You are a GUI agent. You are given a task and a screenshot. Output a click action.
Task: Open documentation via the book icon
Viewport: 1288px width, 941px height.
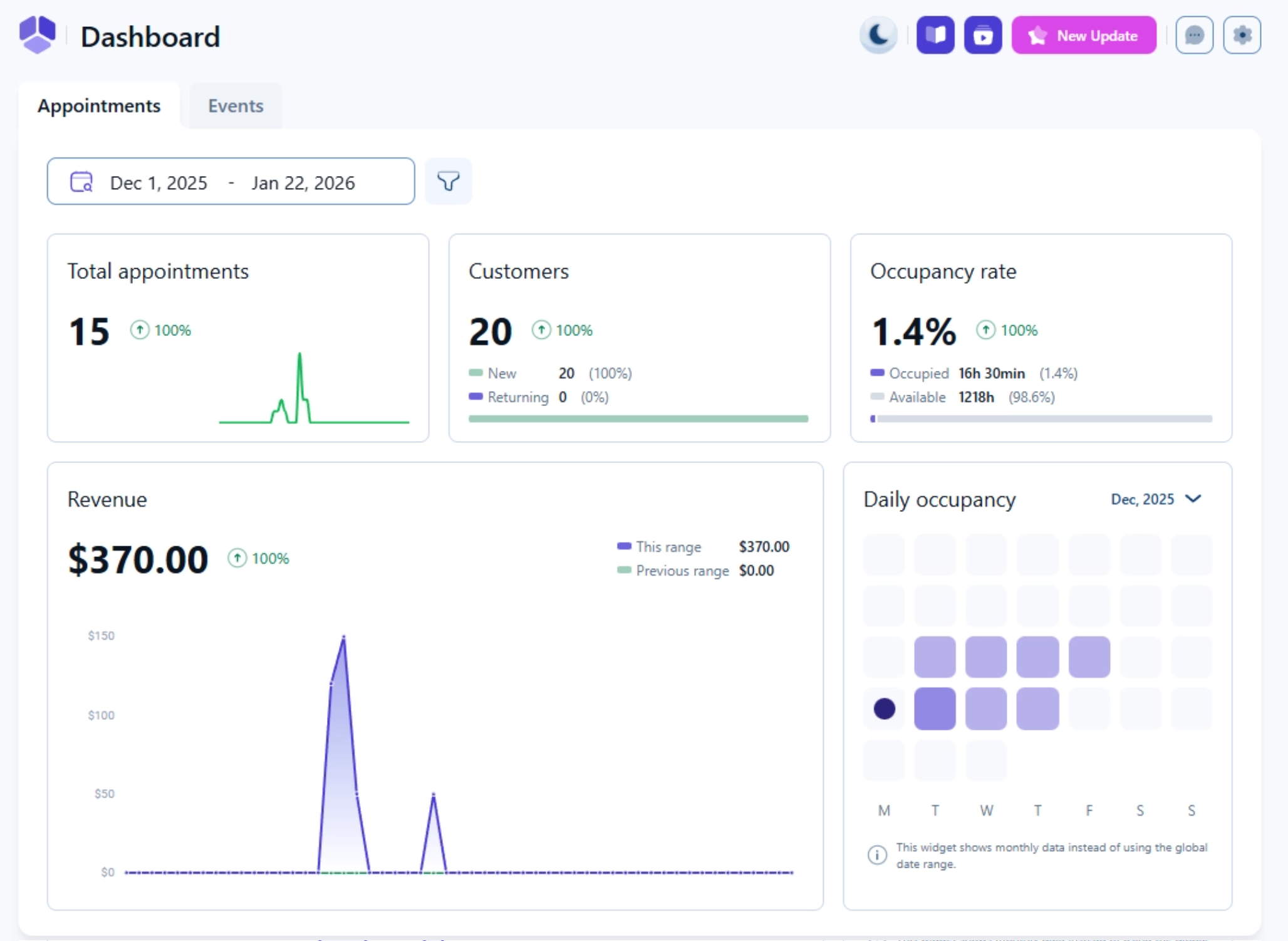[x=935, y=35]
